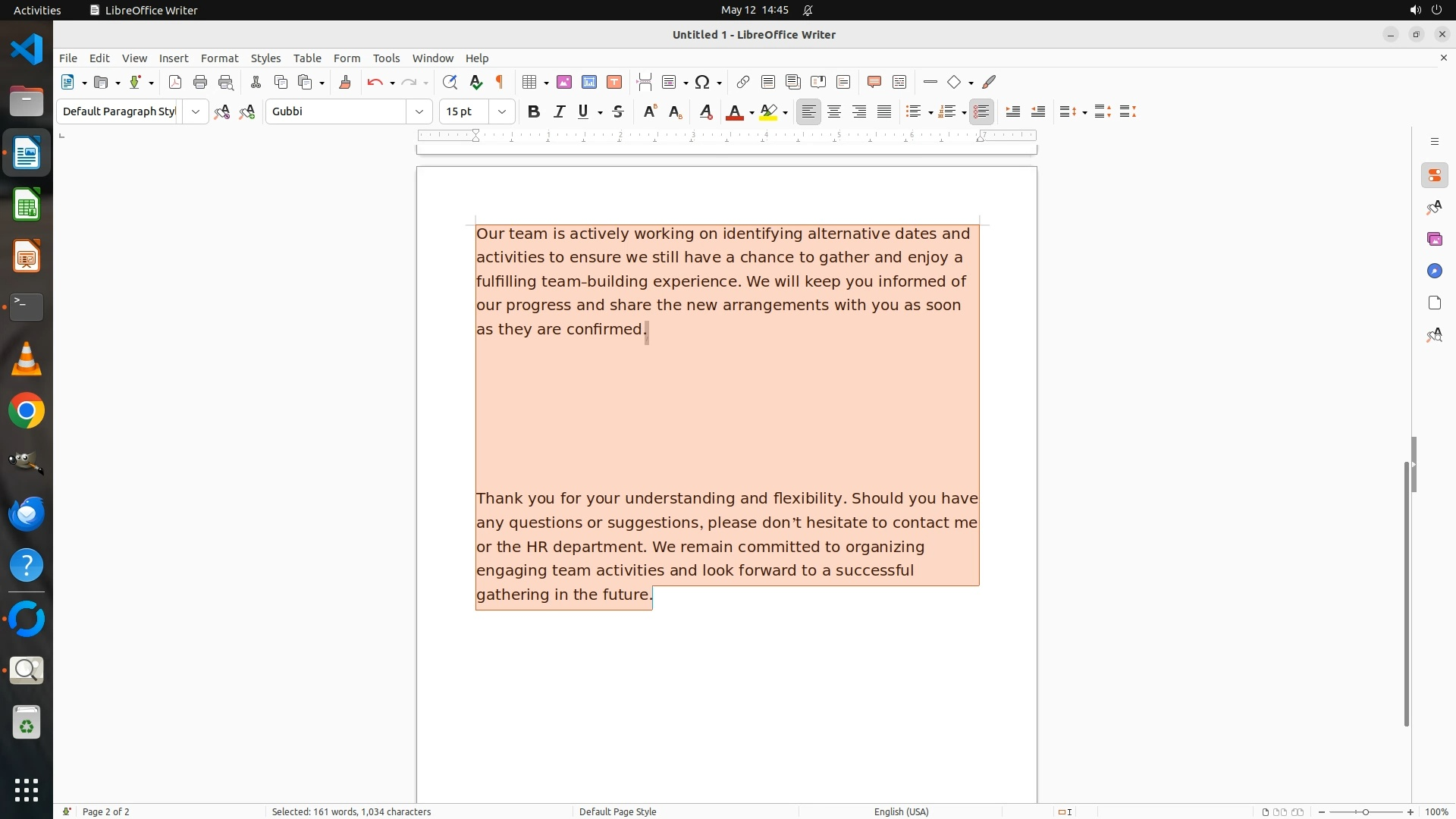Open the sidebar Navigator panel
The image size is (1456, 819).
click(x=1434, y=271)
